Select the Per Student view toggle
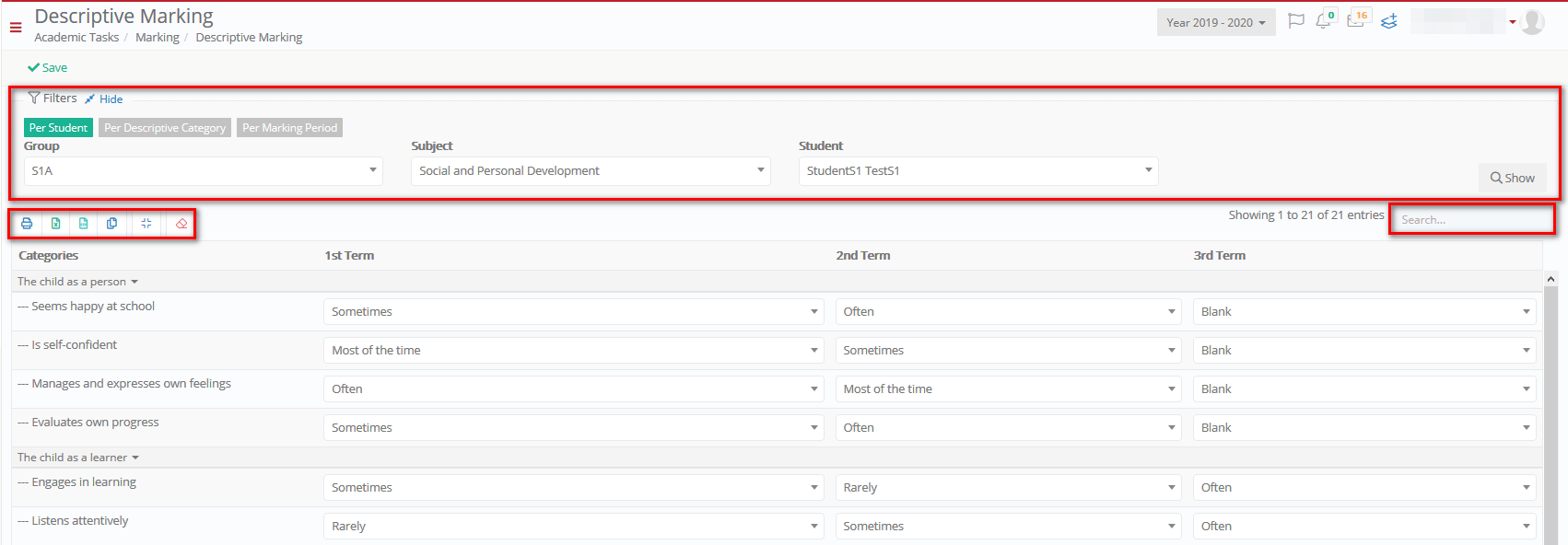 pyautogui.click(x=58, y=128)
